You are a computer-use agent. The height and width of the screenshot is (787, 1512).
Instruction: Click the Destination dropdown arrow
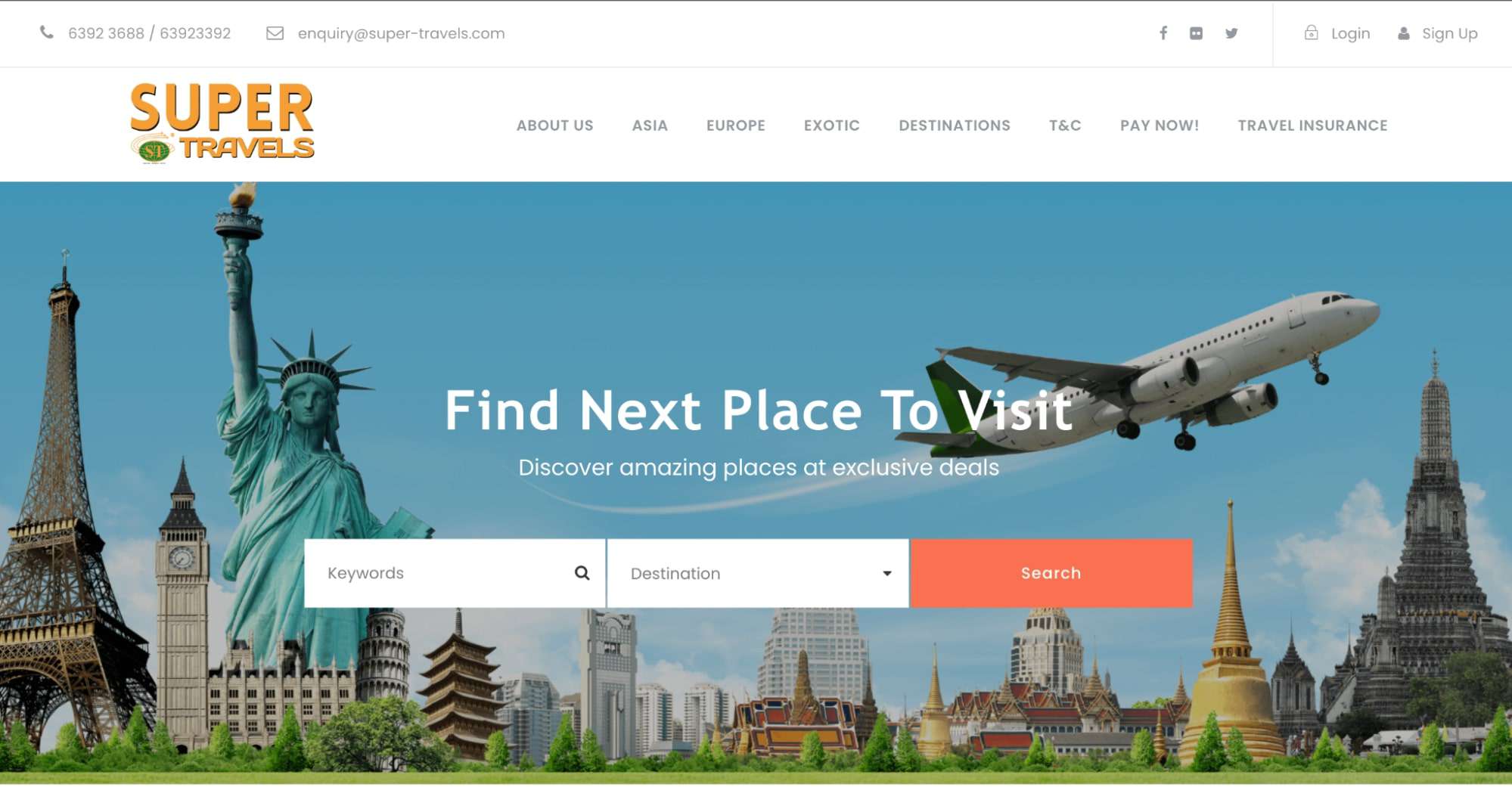[x=887, y=574]
